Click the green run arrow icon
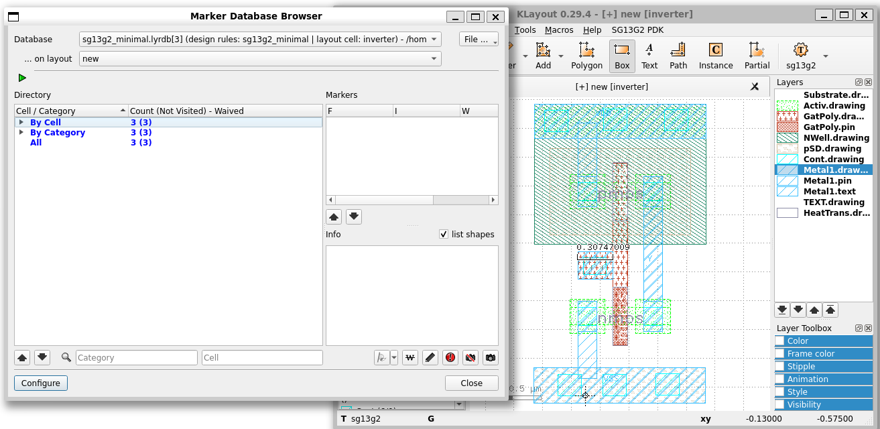 tap(22, 78)
